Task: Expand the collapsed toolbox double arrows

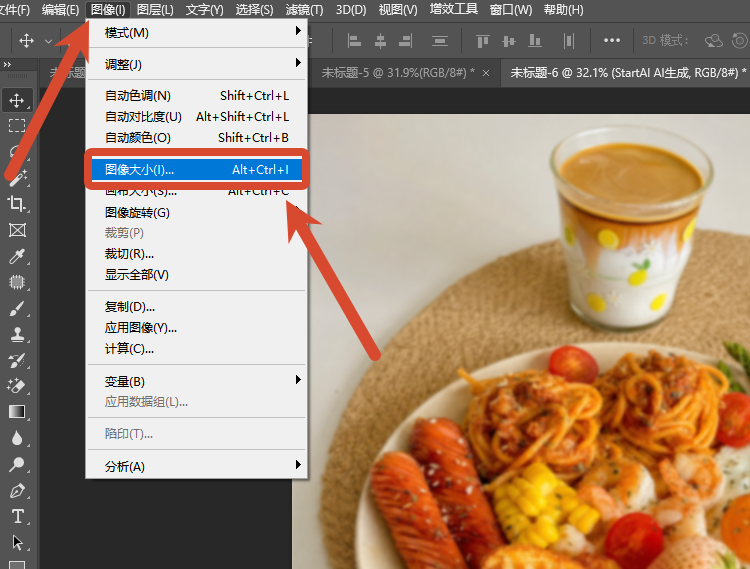Action: 7,64
